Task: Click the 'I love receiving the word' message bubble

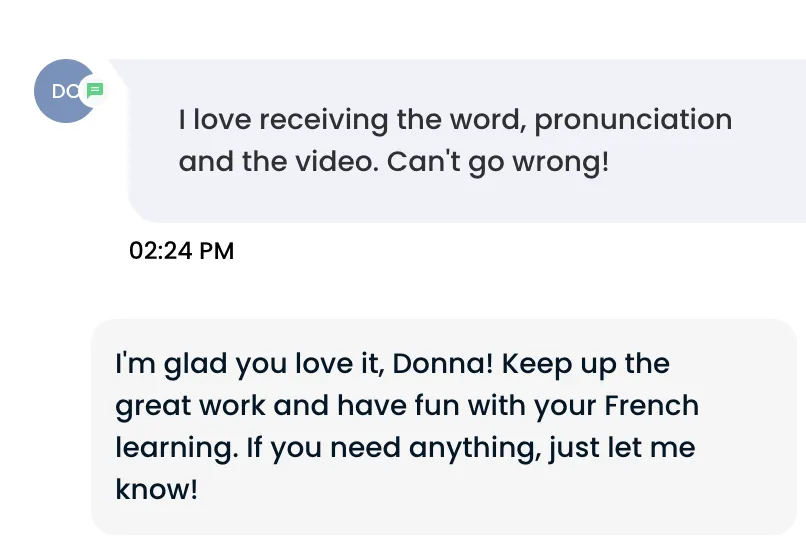Action: coord(465,140)
